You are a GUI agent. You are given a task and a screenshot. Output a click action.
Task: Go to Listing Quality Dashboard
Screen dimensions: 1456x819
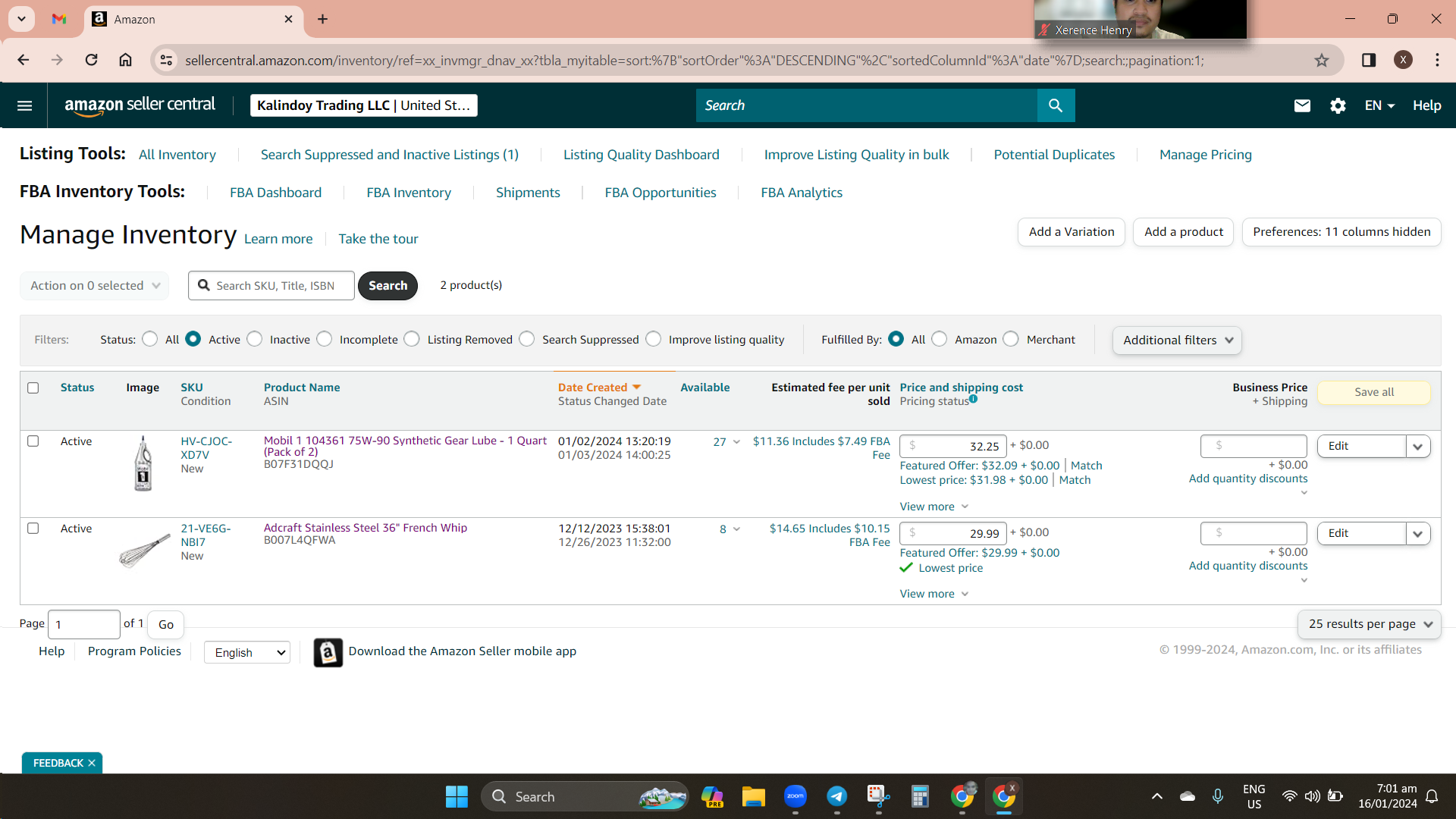[642, 155]
